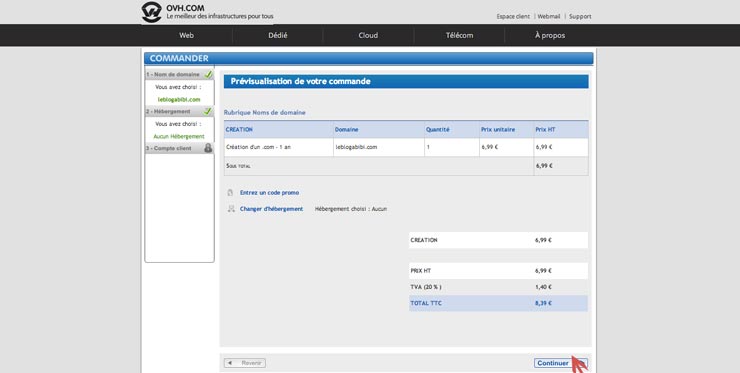Click the 1,40 € TVA amount
The width and height of the screenshot is (740, 373).
click(543, 287)
